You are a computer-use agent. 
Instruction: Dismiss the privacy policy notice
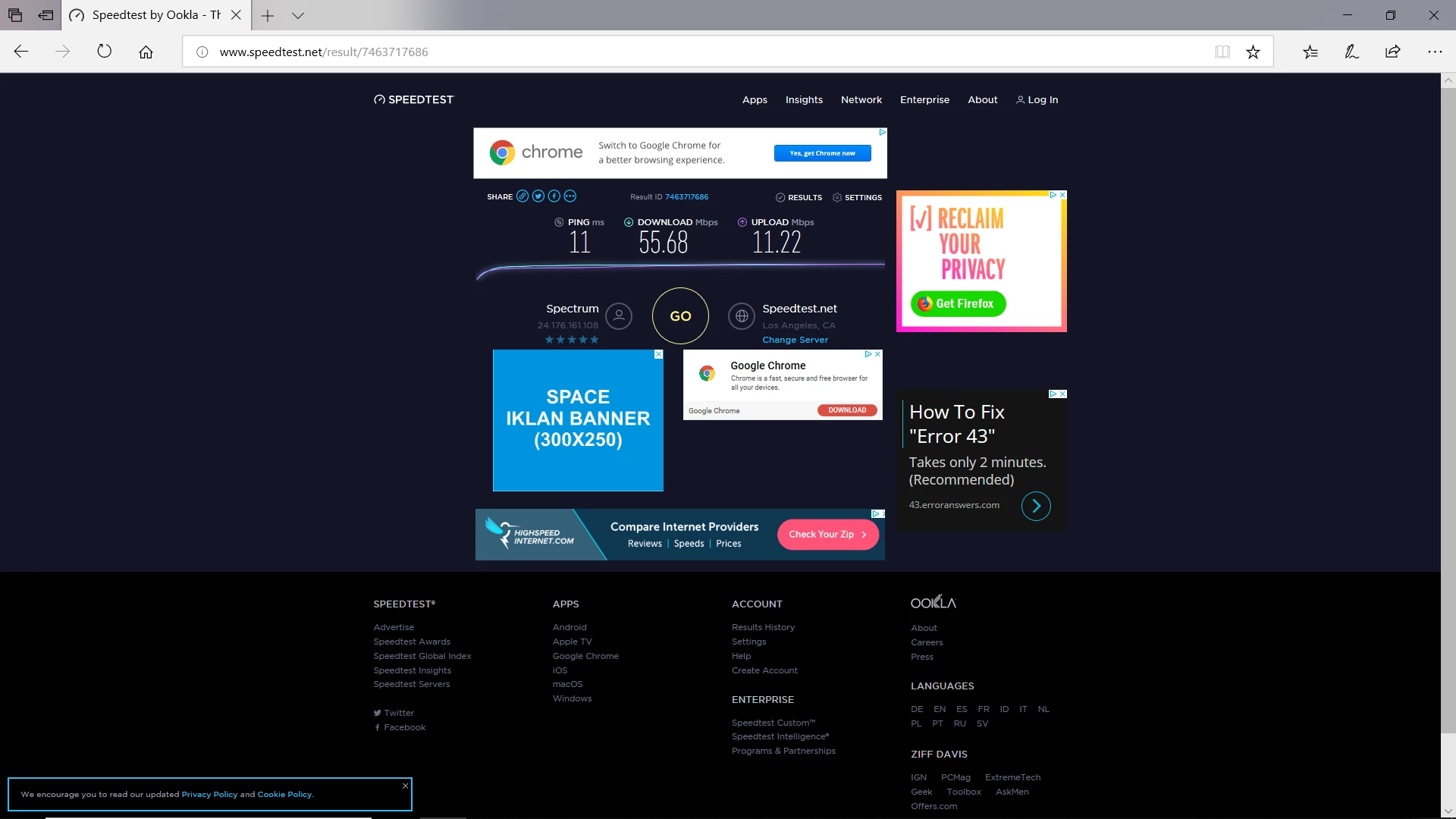pos(406,786)
